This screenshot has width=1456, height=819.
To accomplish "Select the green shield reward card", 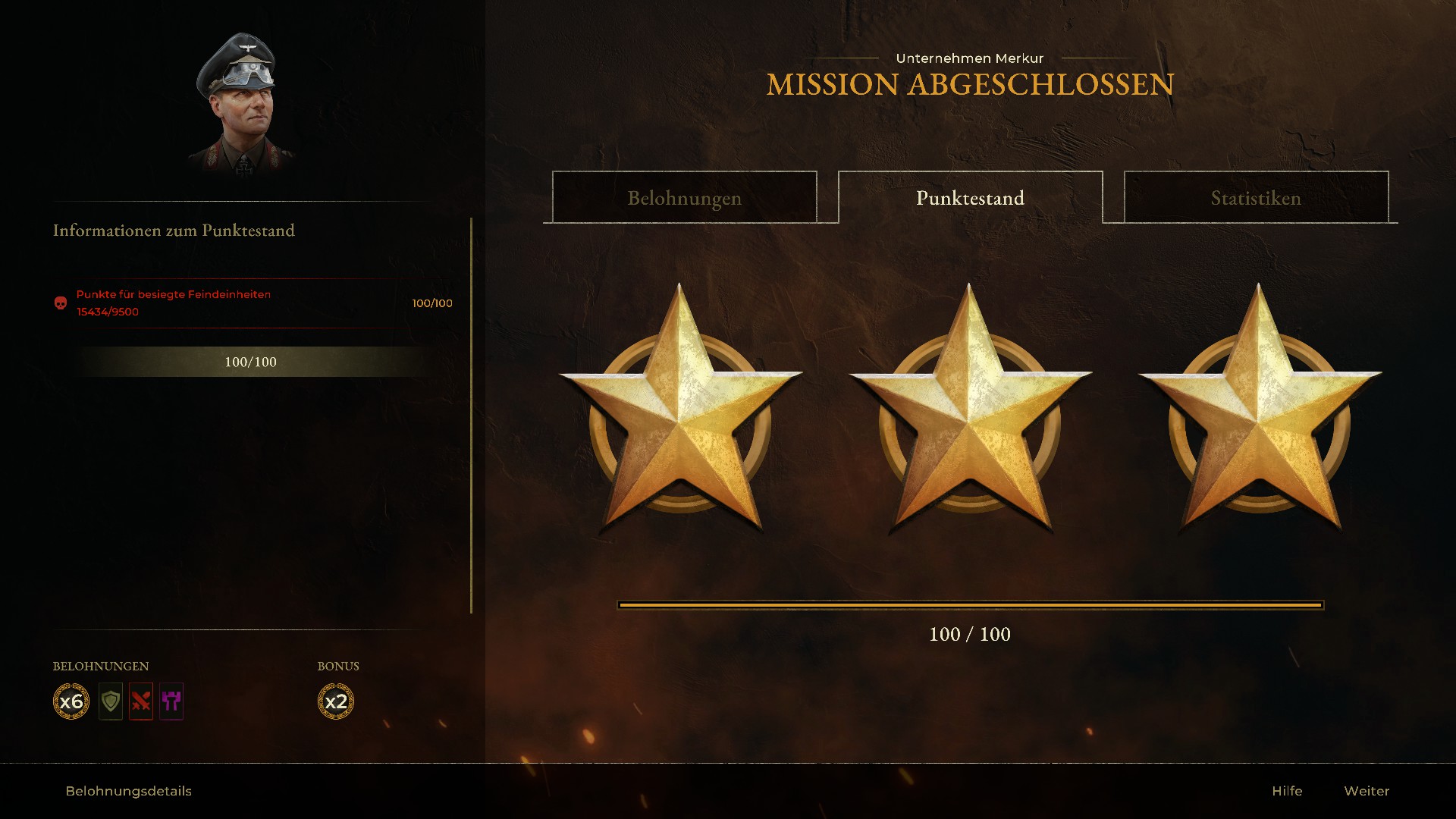I will coord(111,701).
